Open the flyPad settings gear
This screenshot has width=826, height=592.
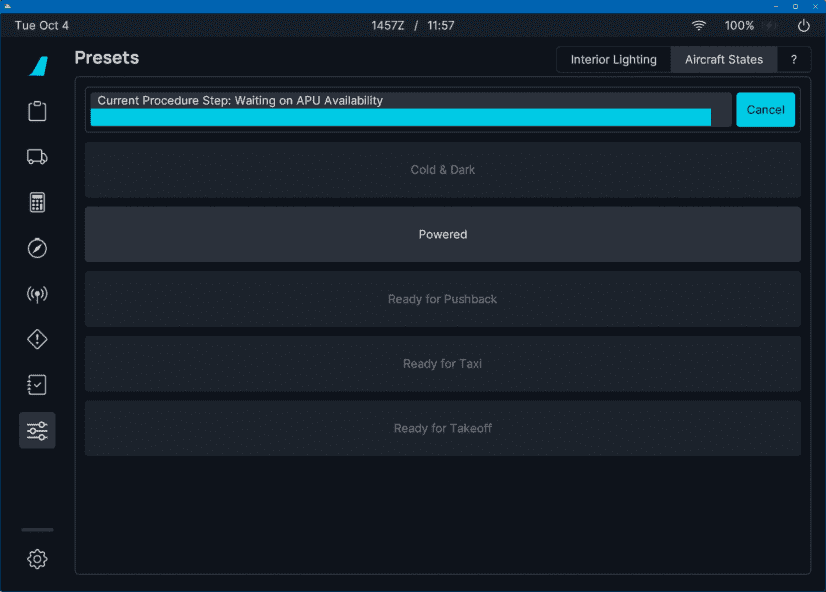click(37, 559)
